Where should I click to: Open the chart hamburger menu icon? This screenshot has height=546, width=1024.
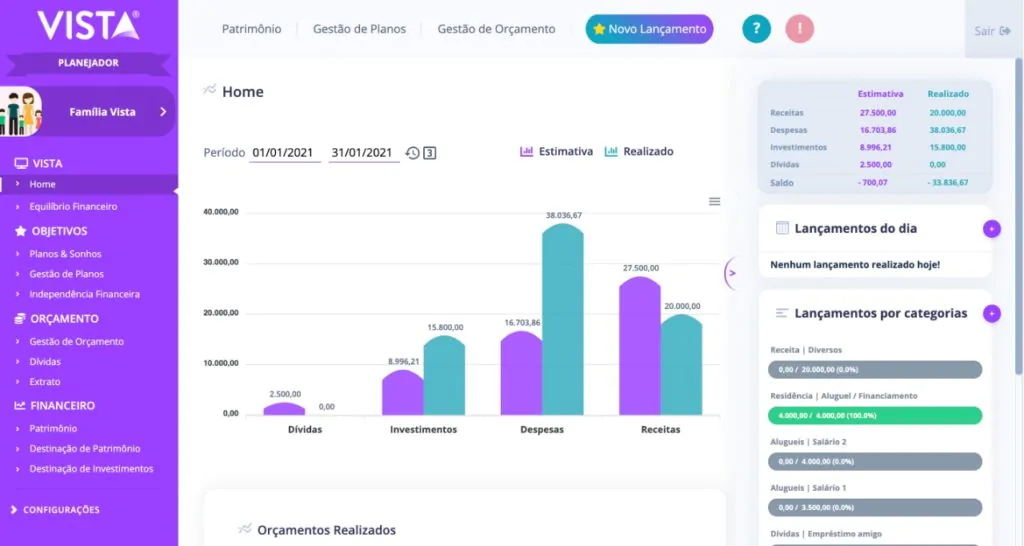714,201
